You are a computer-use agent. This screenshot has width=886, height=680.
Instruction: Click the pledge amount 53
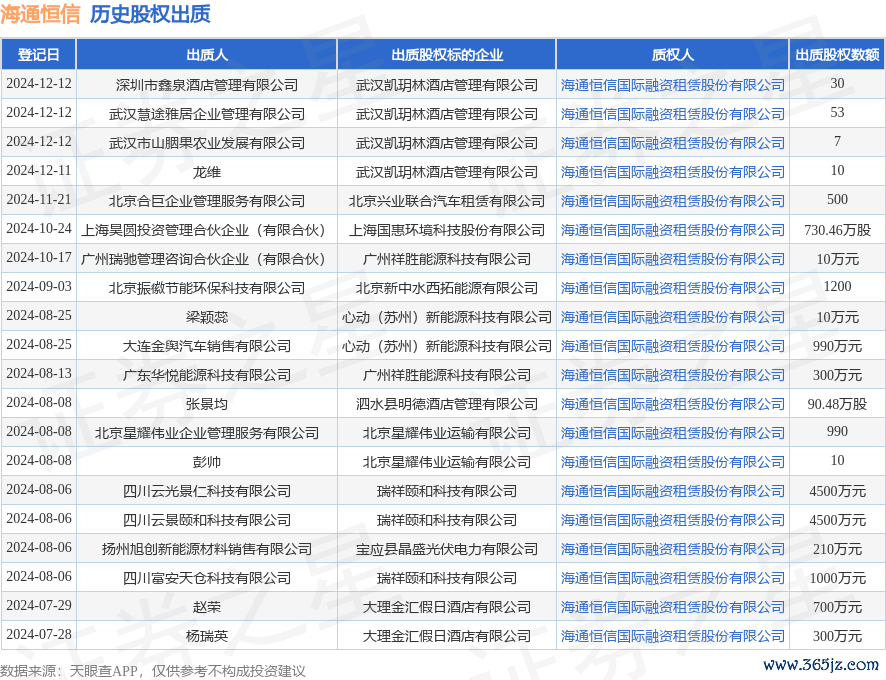click(x=837, y=112)
